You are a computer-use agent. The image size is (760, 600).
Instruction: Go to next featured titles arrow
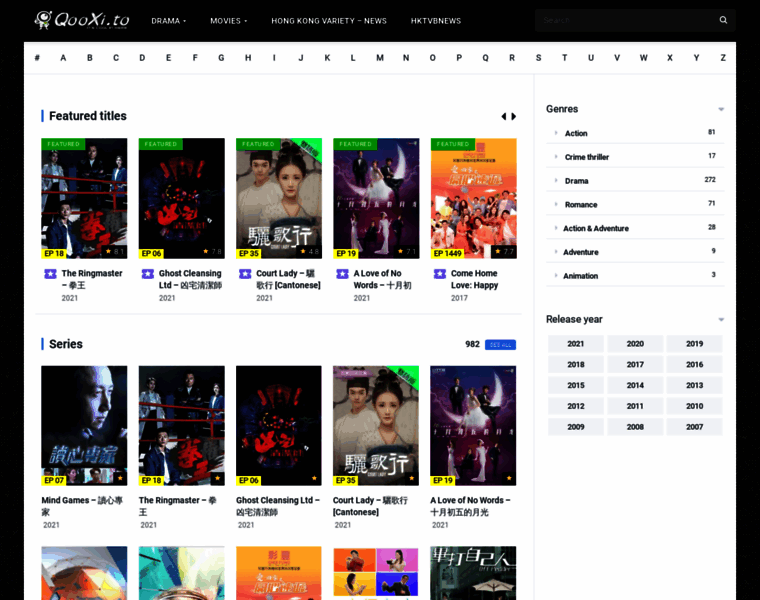point(514,116)
